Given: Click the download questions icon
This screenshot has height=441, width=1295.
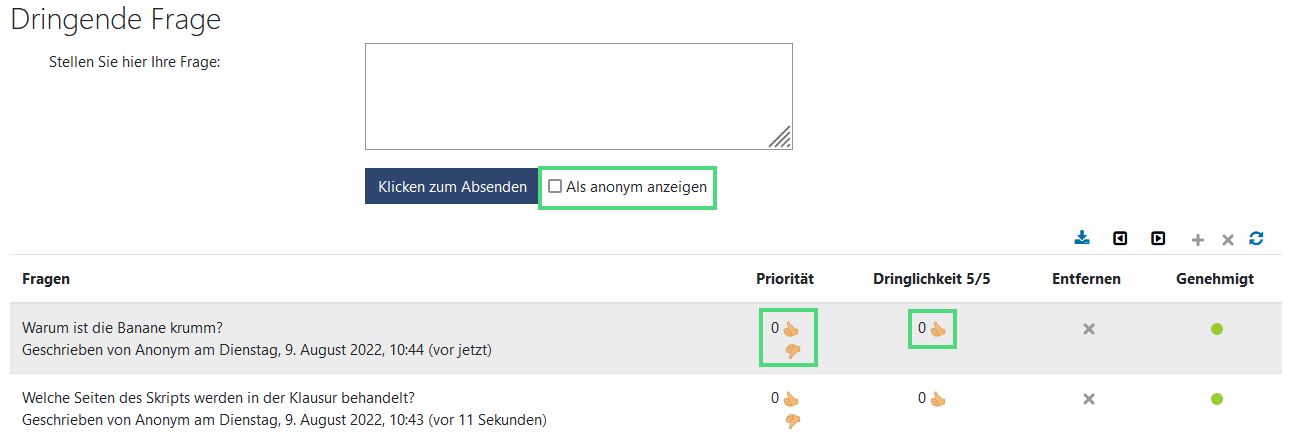Looking at the screenshot, I should coord(1081,239).
